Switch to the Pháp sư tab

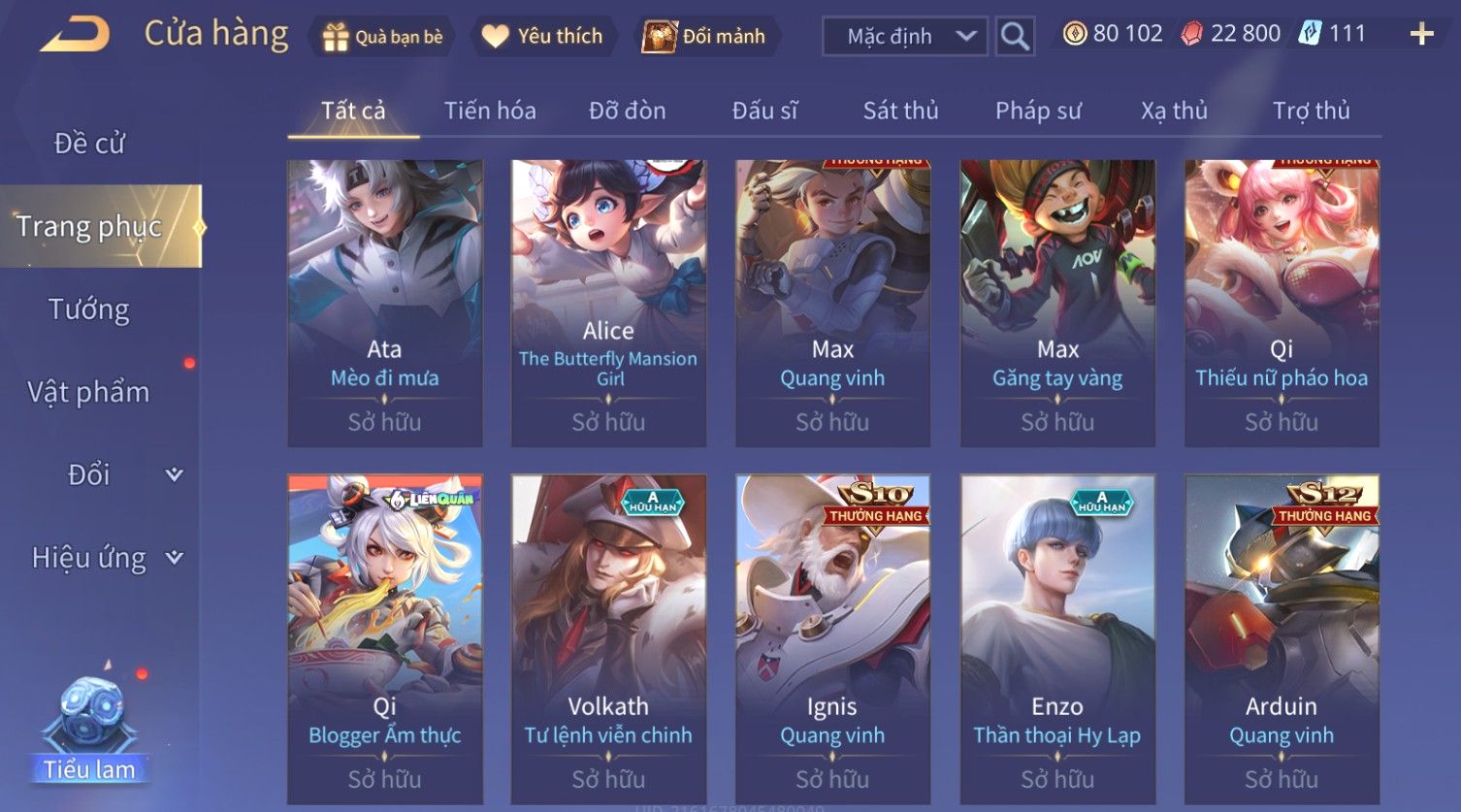click(x=1037, y=111)
